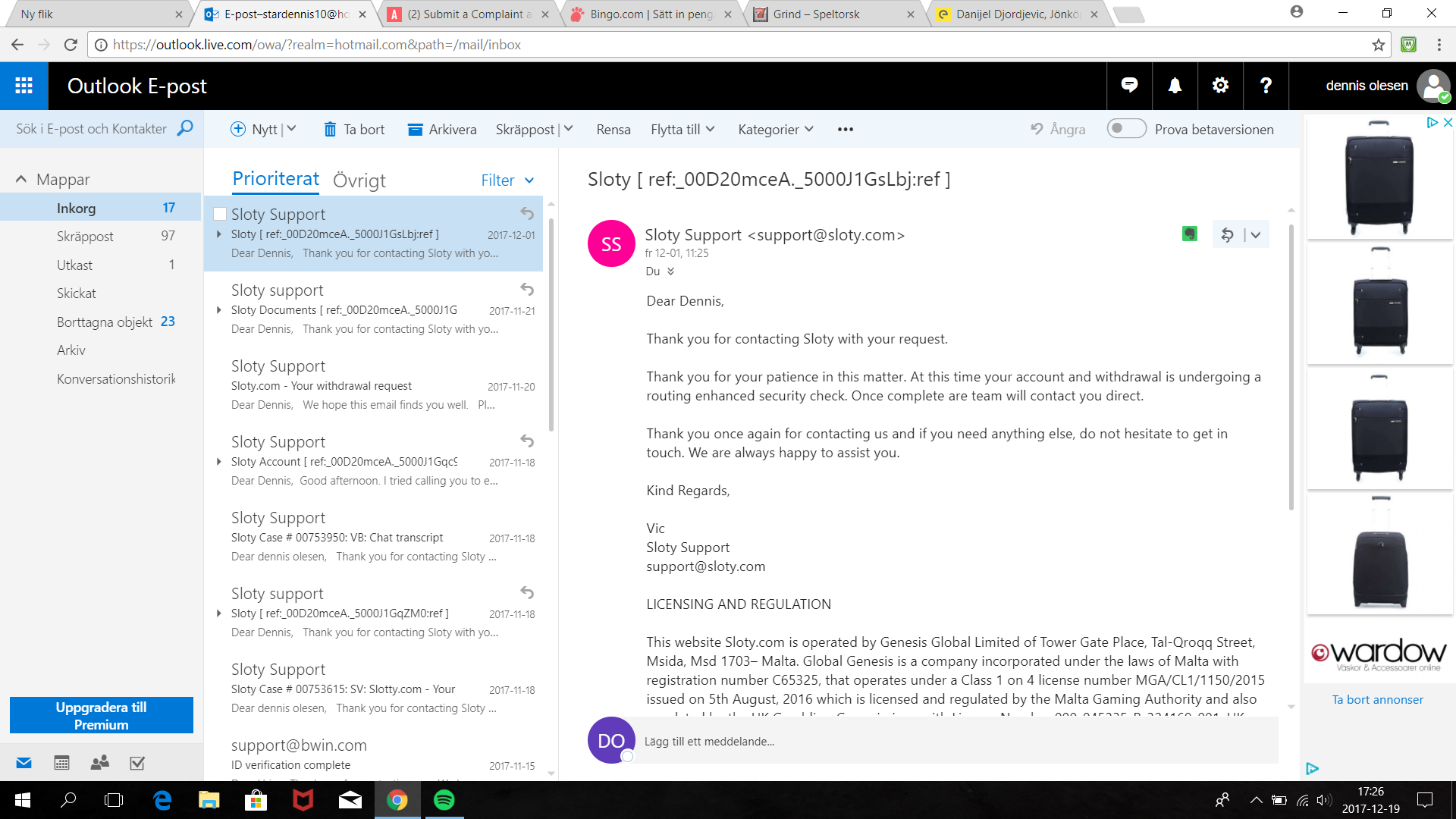The image size is (1456, 819).
Task: Click the search magnifier icon
Action: pyautogui.click(x=185, y=128)
